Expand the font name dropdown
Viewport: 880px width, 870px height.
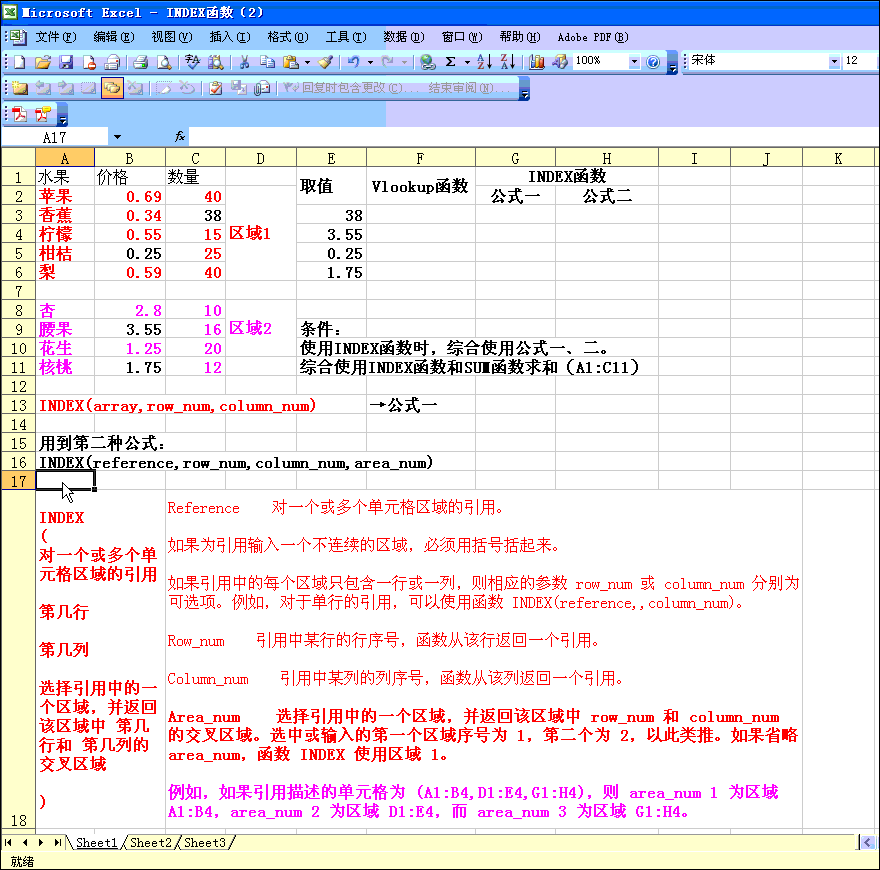point(834,62)
